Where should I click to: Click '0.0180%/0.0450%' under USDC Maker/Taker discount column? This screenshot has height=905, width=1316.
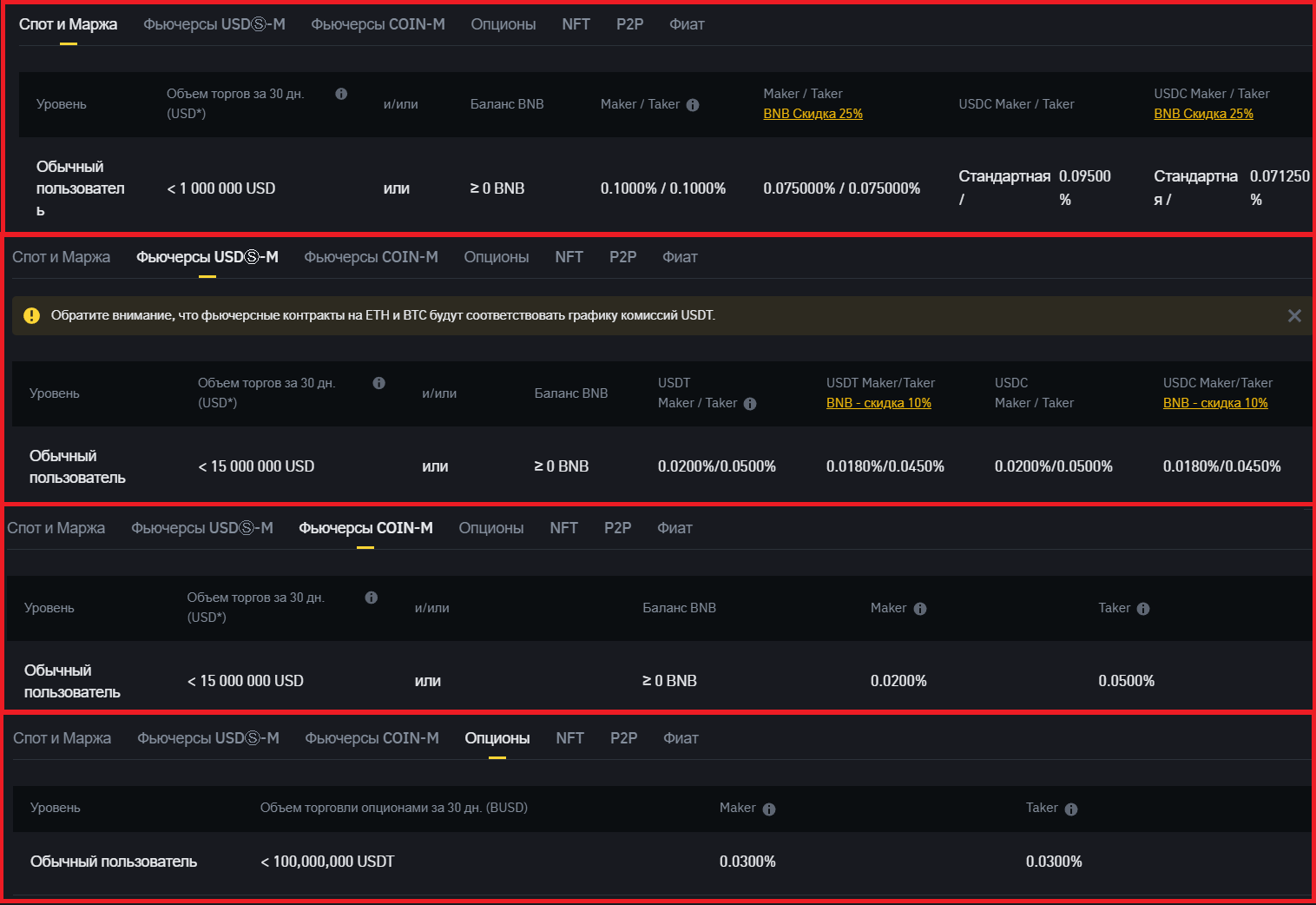[1222, 466]
